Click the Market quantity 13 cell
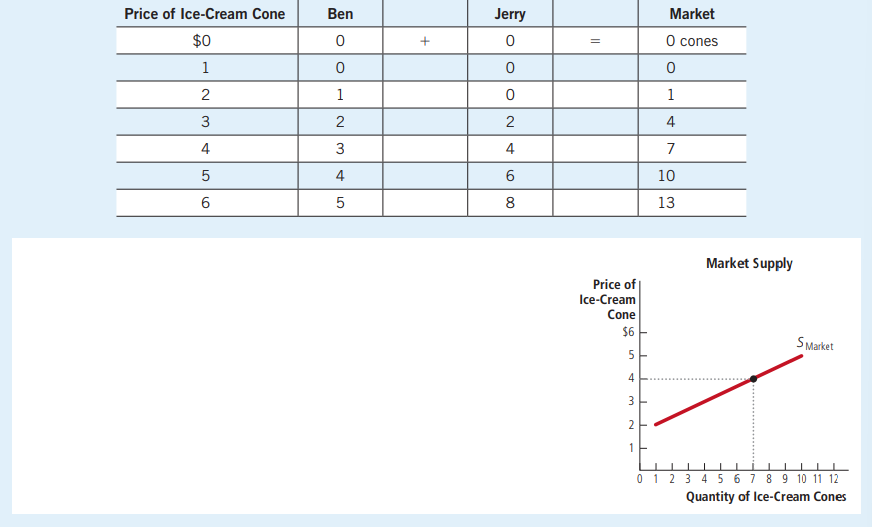Image resolution: width=872 pixels, height=527 pixels. click(667, 203)
